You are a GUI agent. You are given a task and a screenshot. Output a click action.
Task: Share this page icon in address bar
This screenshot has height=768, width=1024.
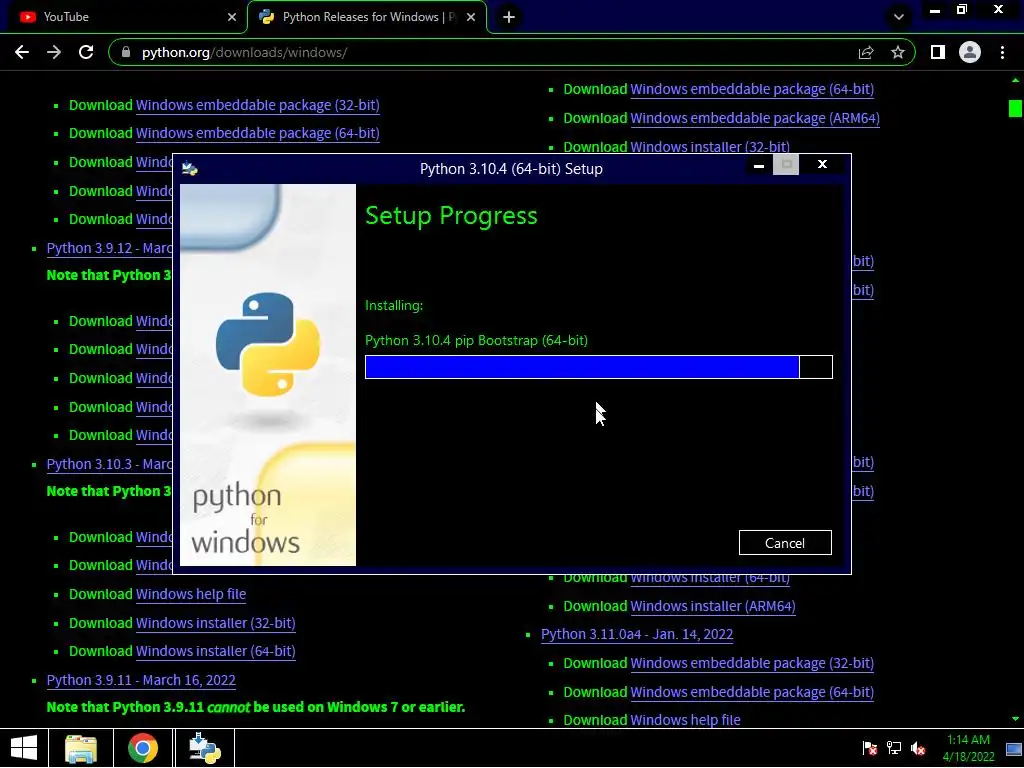coord(866,52)
